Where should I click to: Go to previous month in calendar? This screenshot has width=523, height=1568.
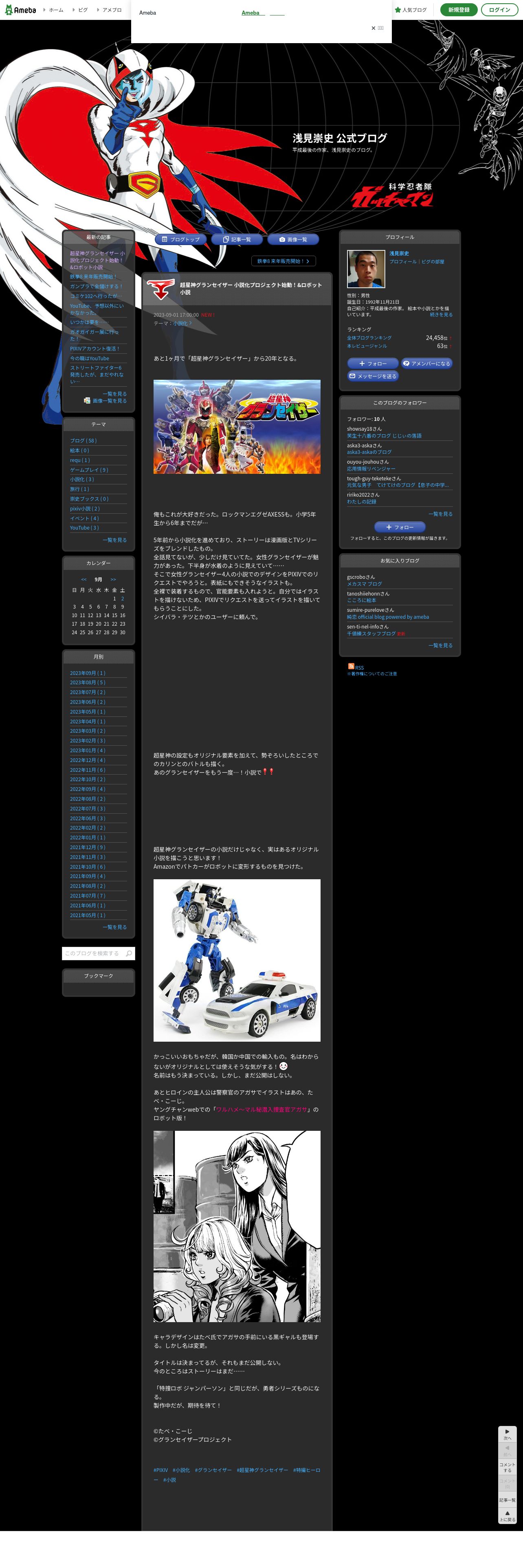pos(84,580)
